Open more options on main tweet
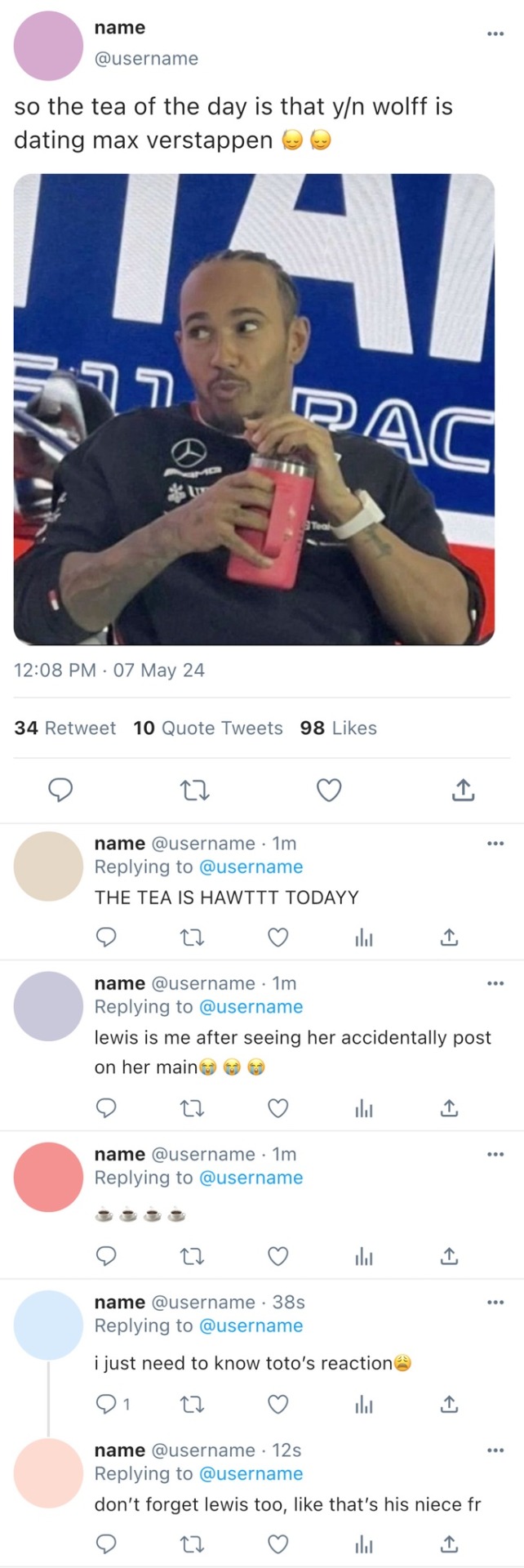This screenshot has width=524, height=1568. tap(495, 34)
